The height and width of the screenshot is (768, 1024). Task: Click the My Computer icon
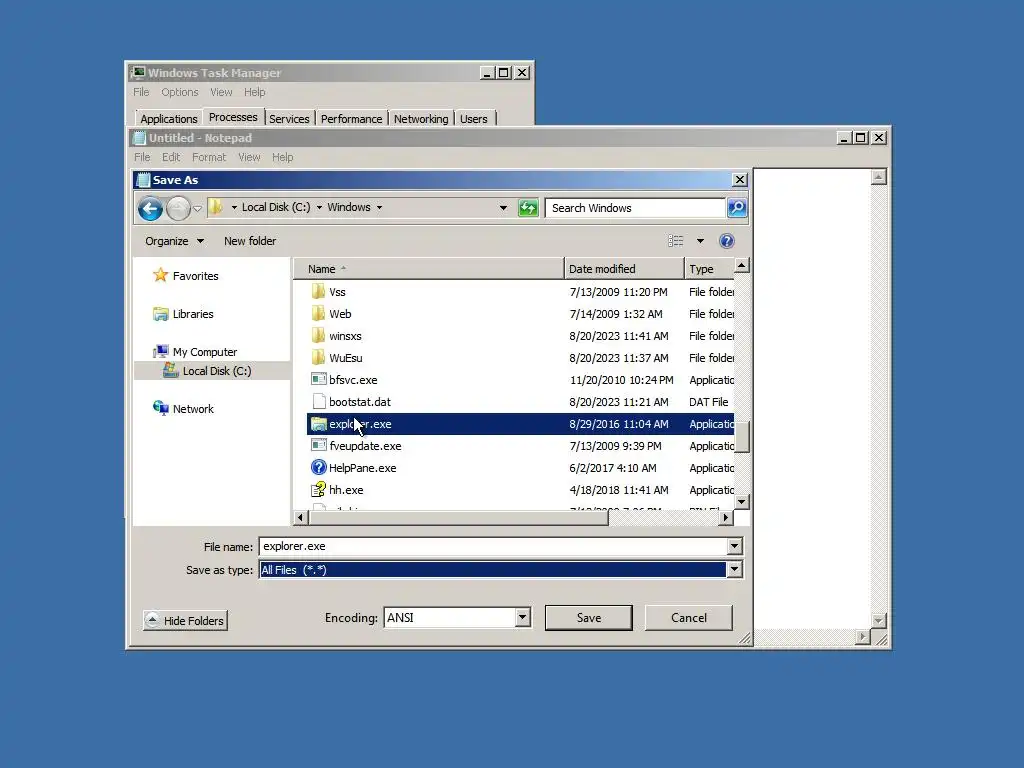[160, 351]
